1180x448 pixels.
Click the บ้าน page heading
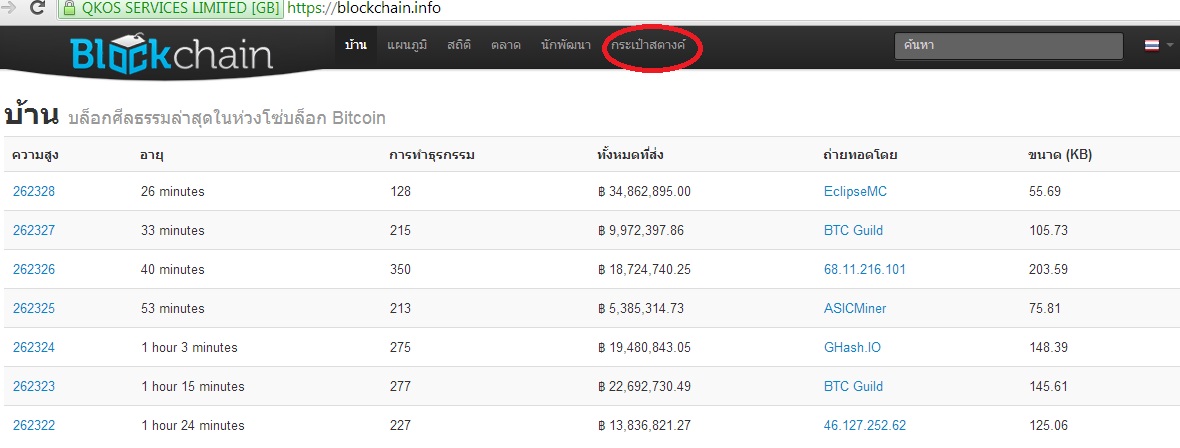[x=32, y=114]
